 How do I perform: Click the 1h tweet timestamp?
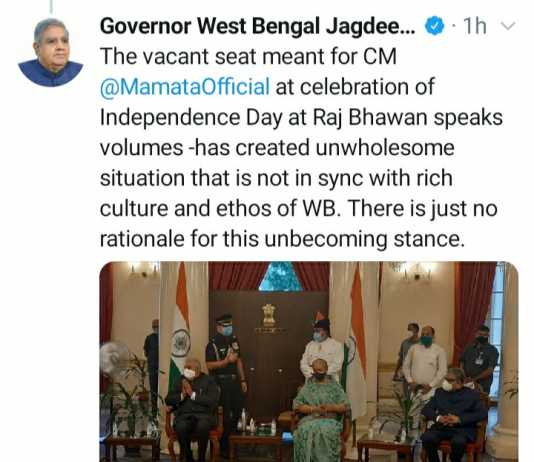(x=475, y=26)
